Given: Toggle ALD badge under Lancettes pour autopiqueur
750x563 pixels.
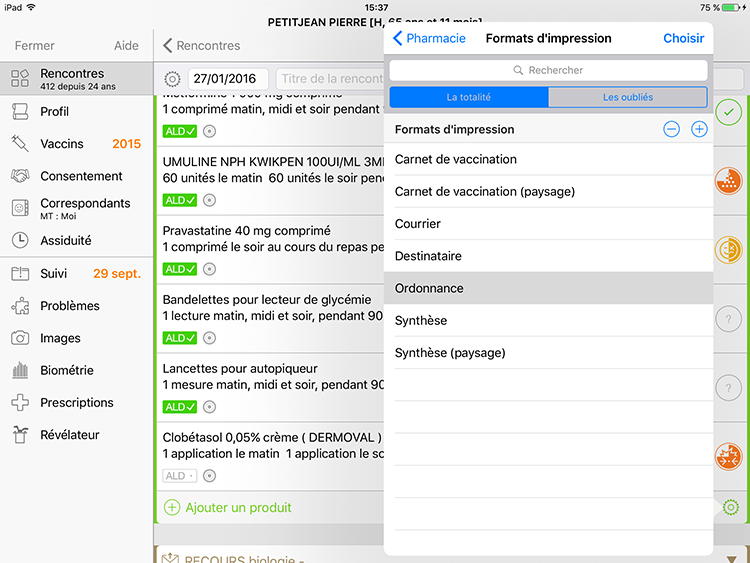Looking at the screenshot, I should (180, 407).
